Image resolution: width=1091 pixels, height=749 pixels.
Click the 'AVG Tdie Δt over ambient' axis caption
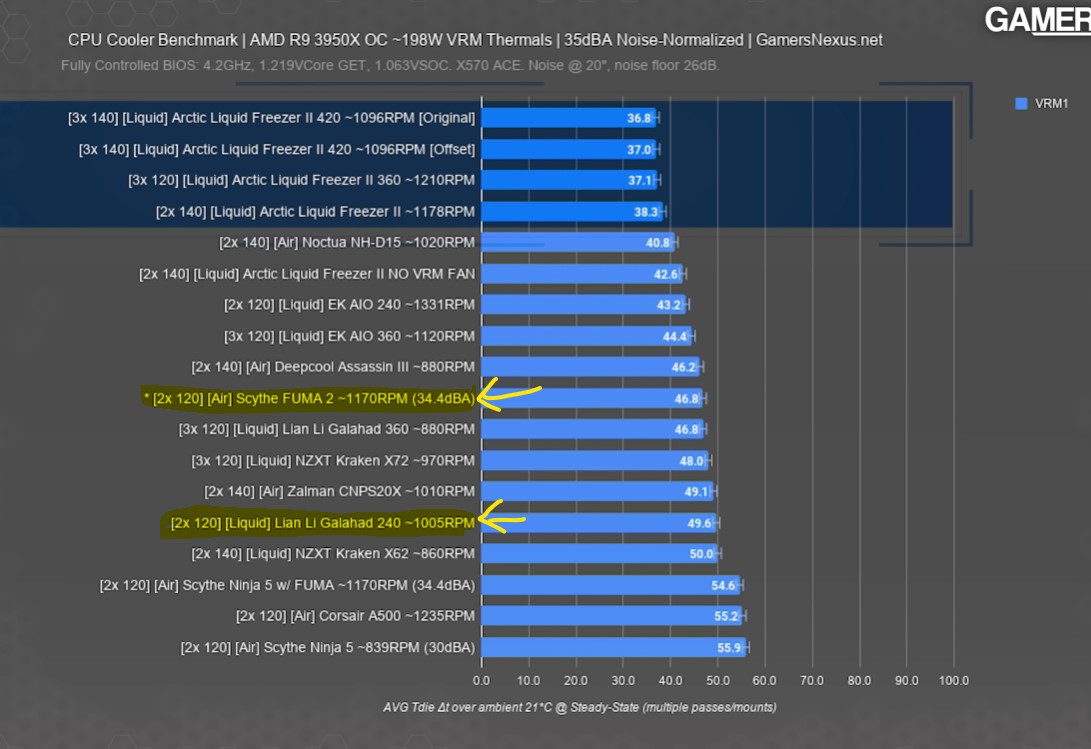580,707
